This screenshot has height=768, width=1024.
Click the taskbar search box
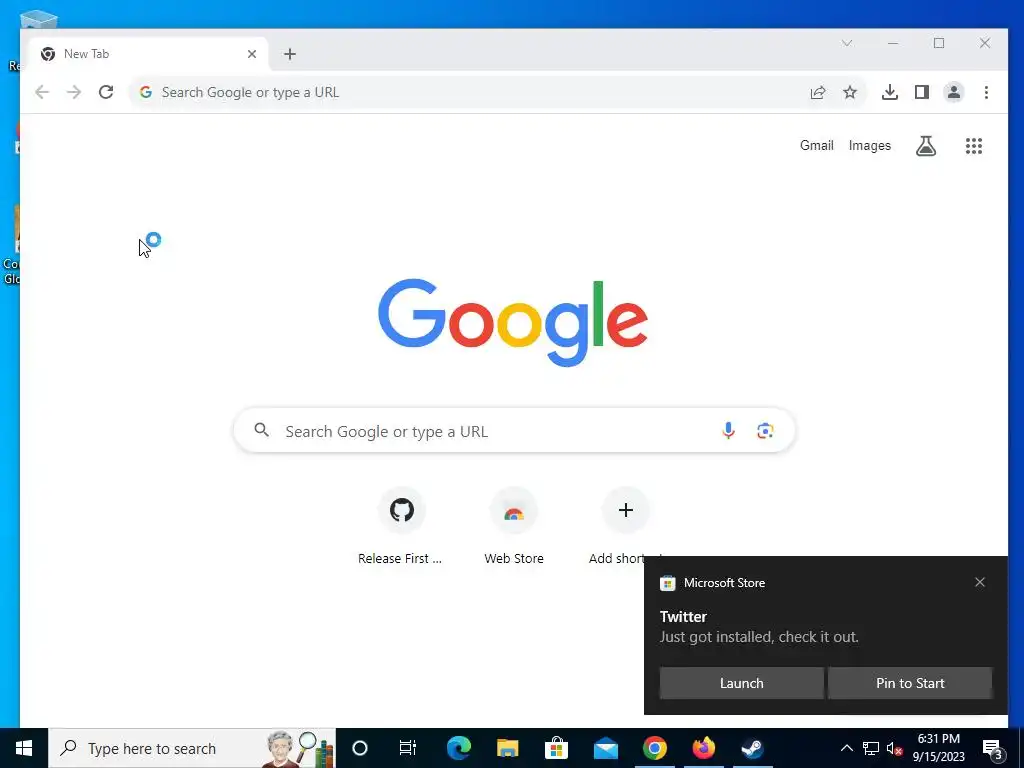(x=192, y=748)
